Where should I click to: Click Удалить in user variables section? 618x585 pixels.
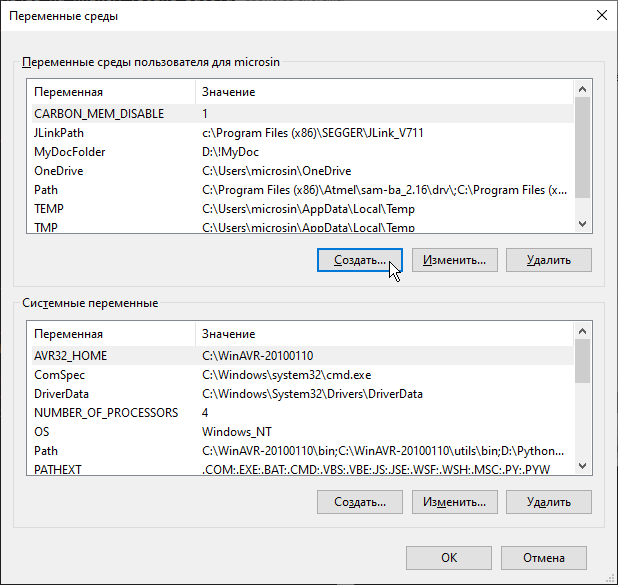coord(549,260)
